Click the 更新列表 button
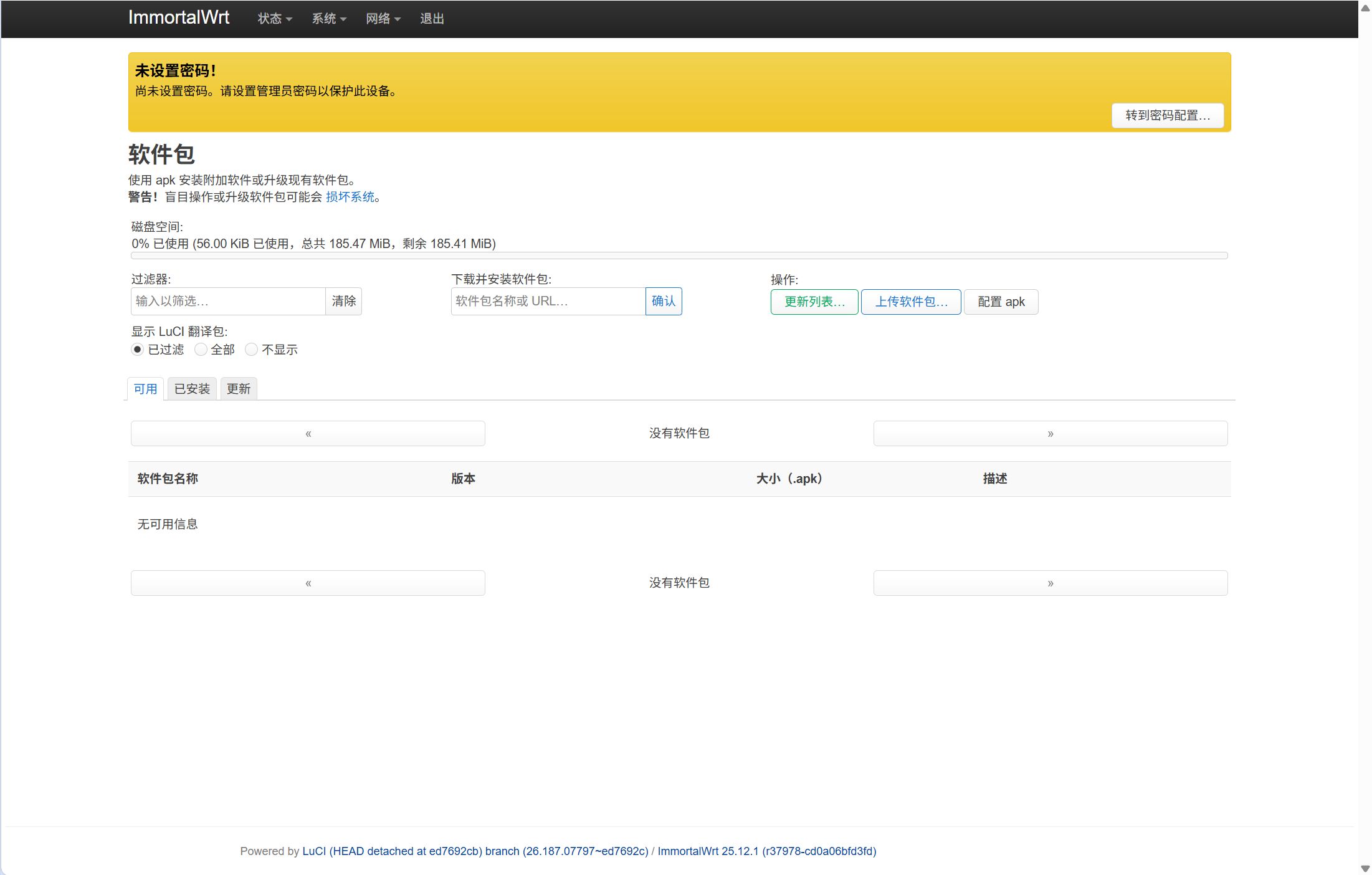The image size is (1372, 875). pyautogui.click(x=814, y=302)
